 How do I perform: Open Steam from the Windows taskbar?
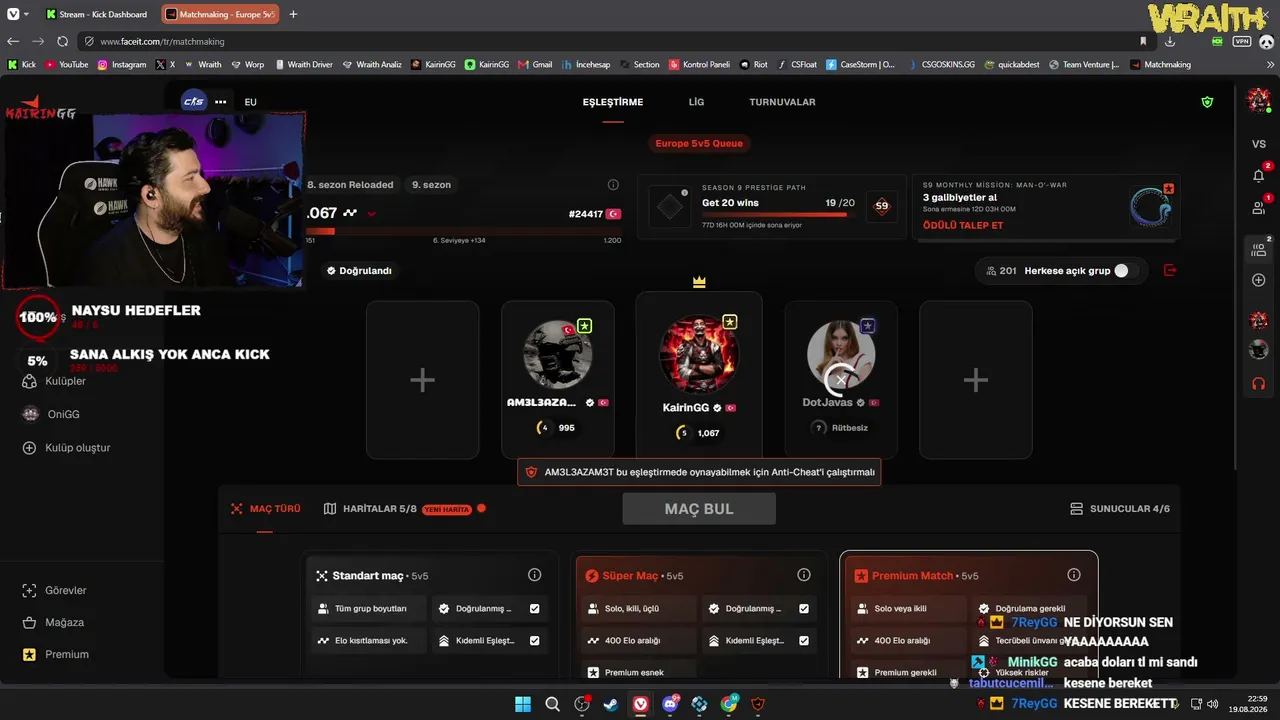[610, 704]
